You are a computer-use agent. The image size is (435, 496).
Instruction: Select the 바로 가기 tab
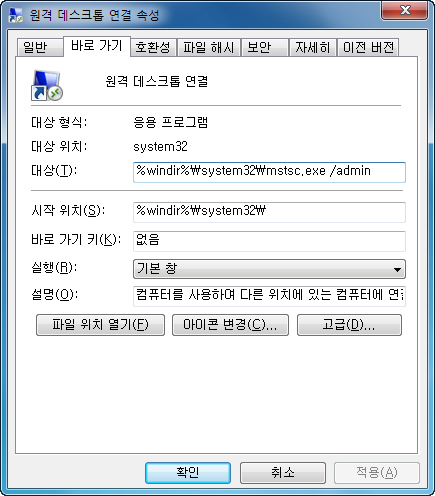pyautogui.click(x=97, y=46)
